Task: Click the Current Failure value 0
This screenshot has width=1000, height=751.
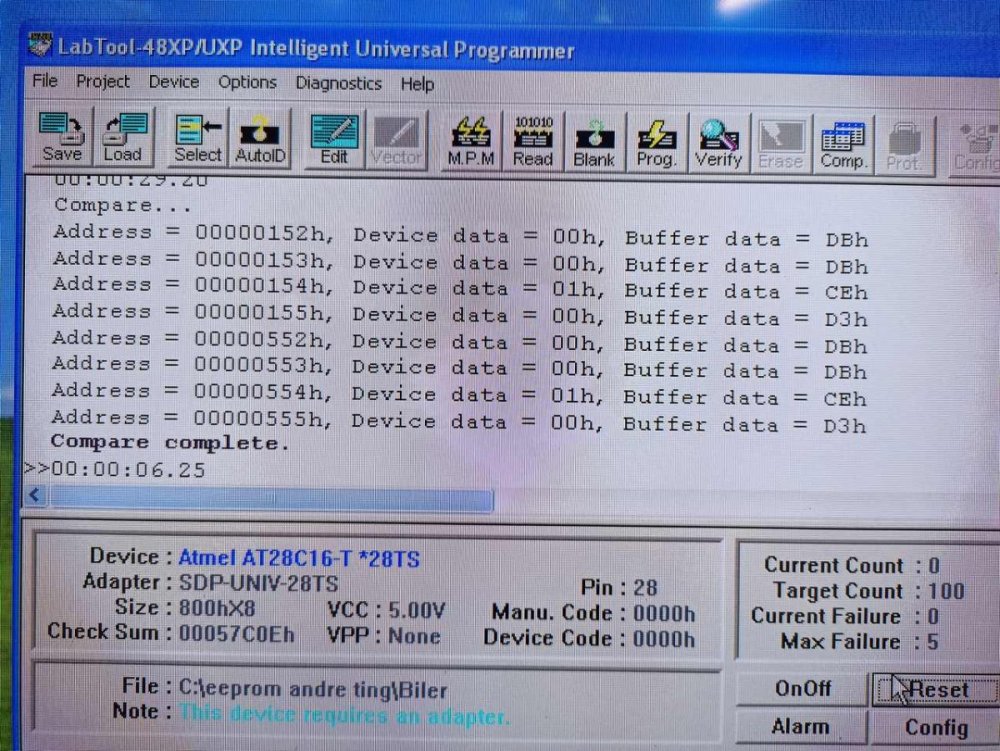Action: [932, 616]
